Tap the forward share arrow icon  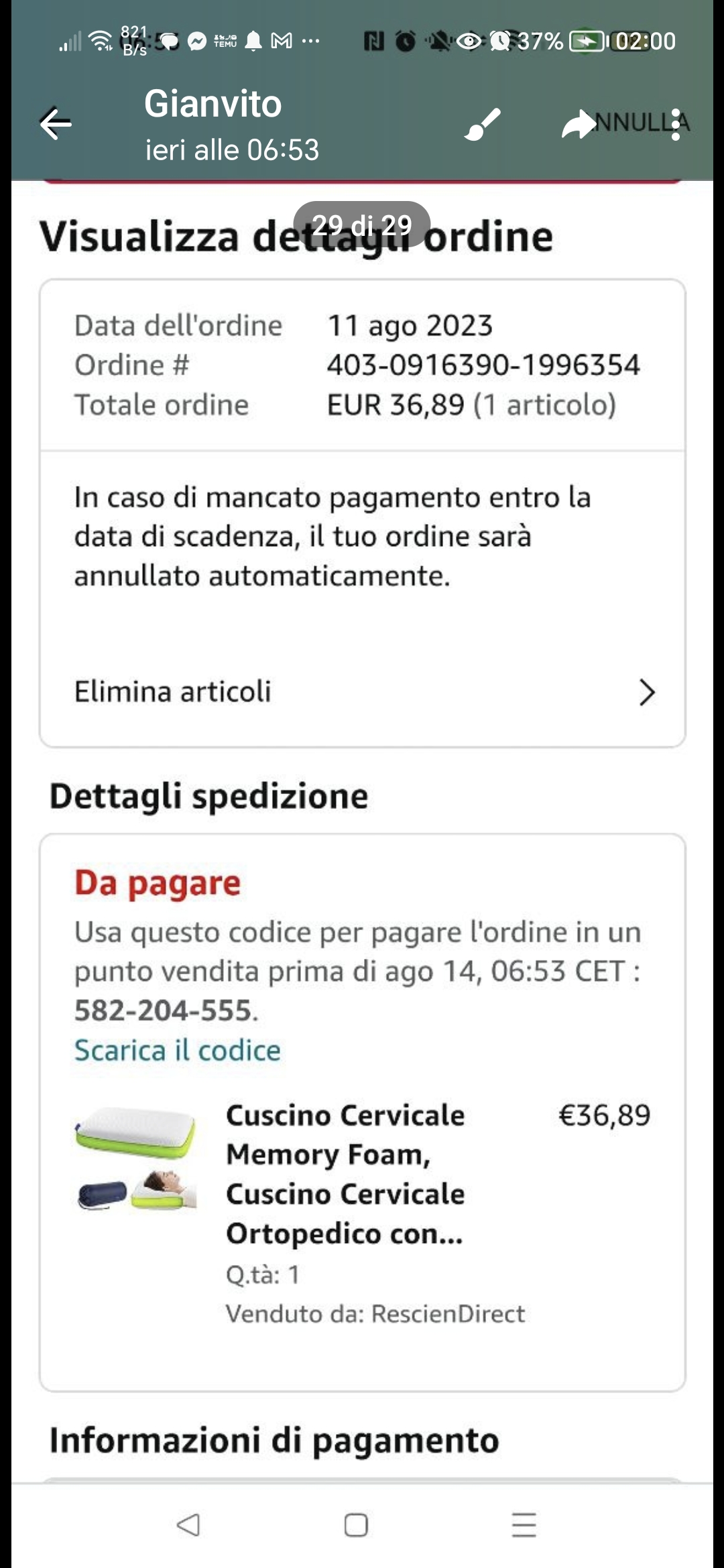point(578,125)
